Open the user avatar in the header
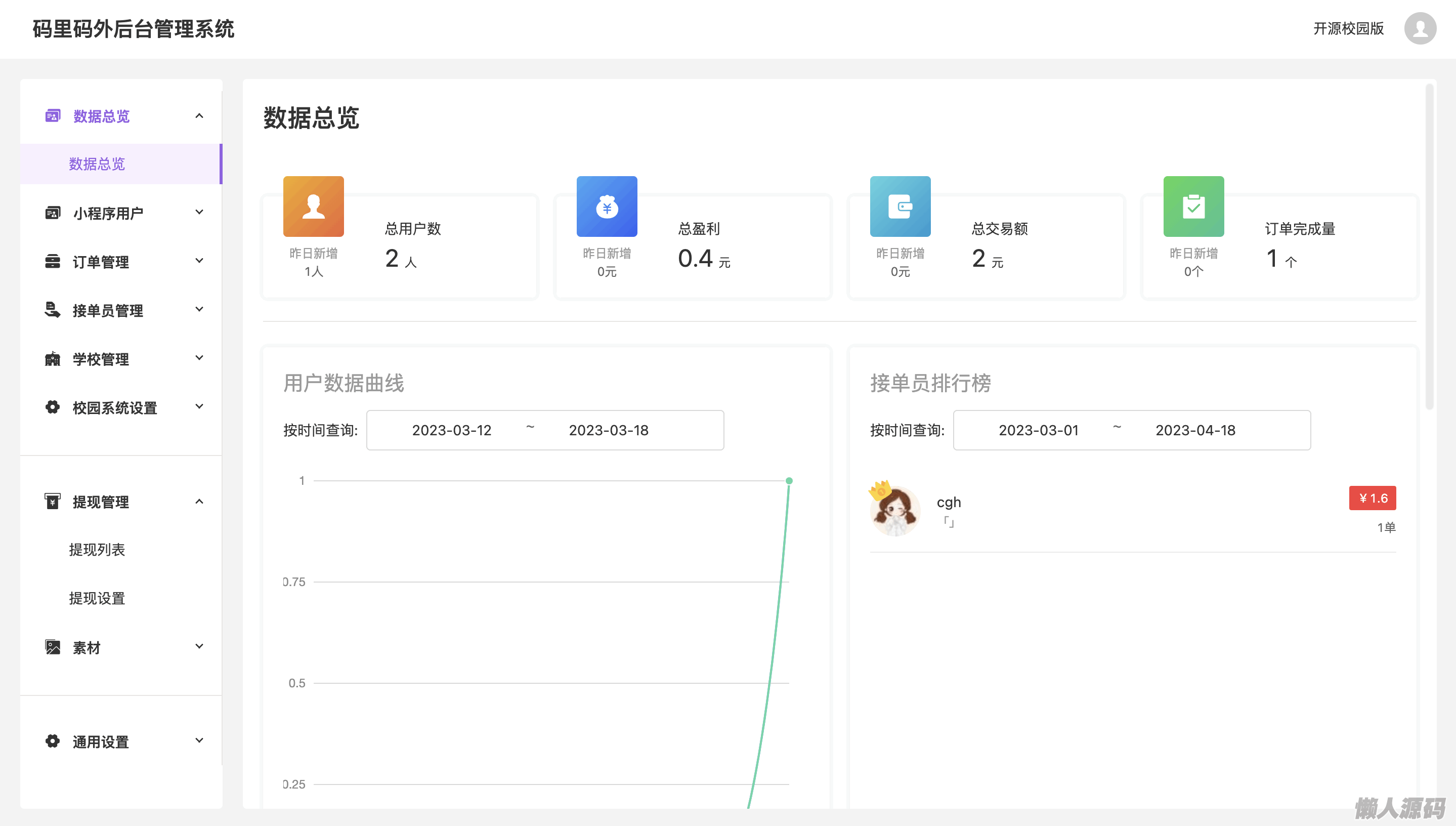 [x=1420, y=28]
